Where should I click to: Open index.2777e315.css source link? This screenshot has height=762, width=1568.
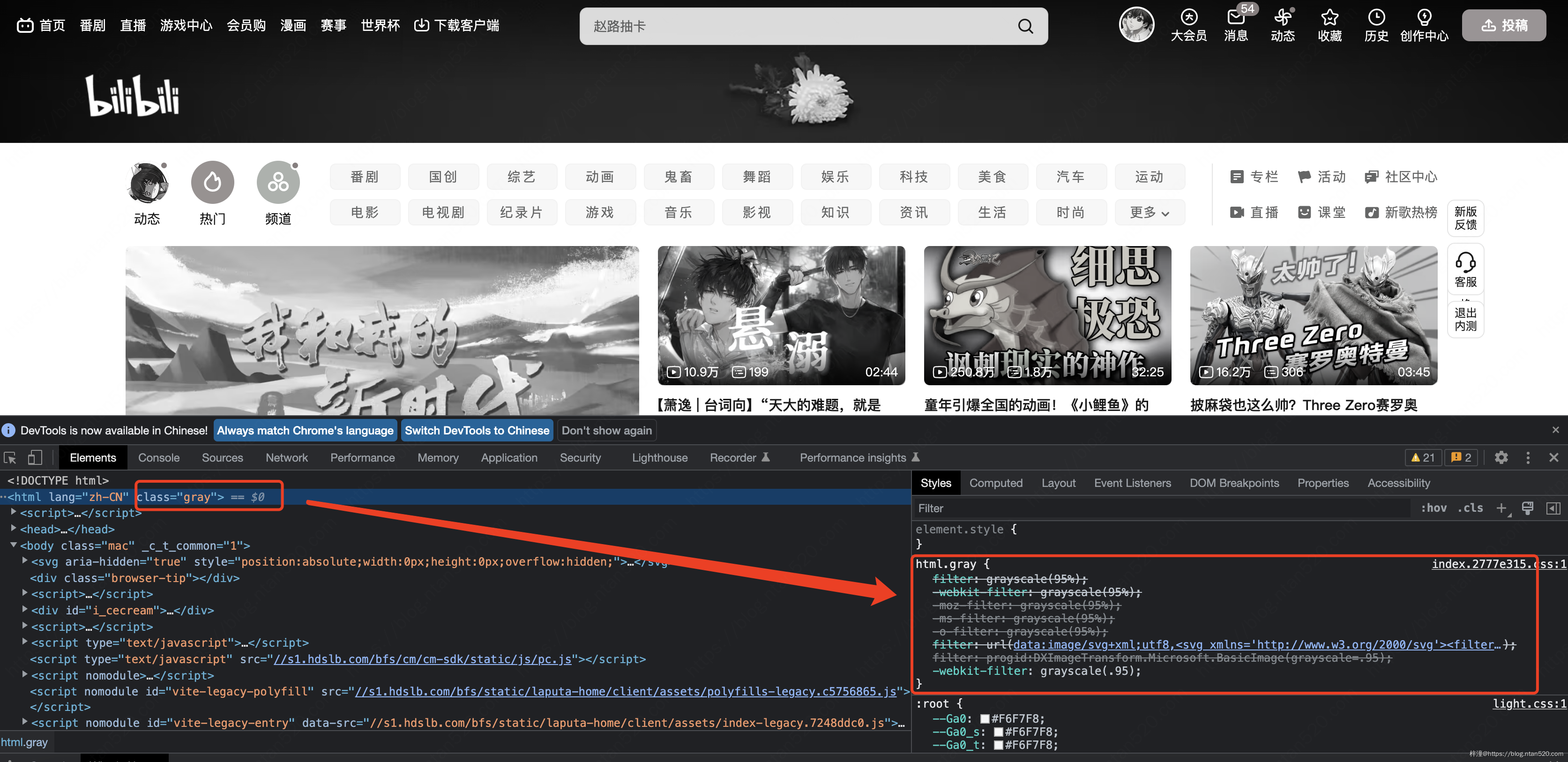(x=1499, y=564)
